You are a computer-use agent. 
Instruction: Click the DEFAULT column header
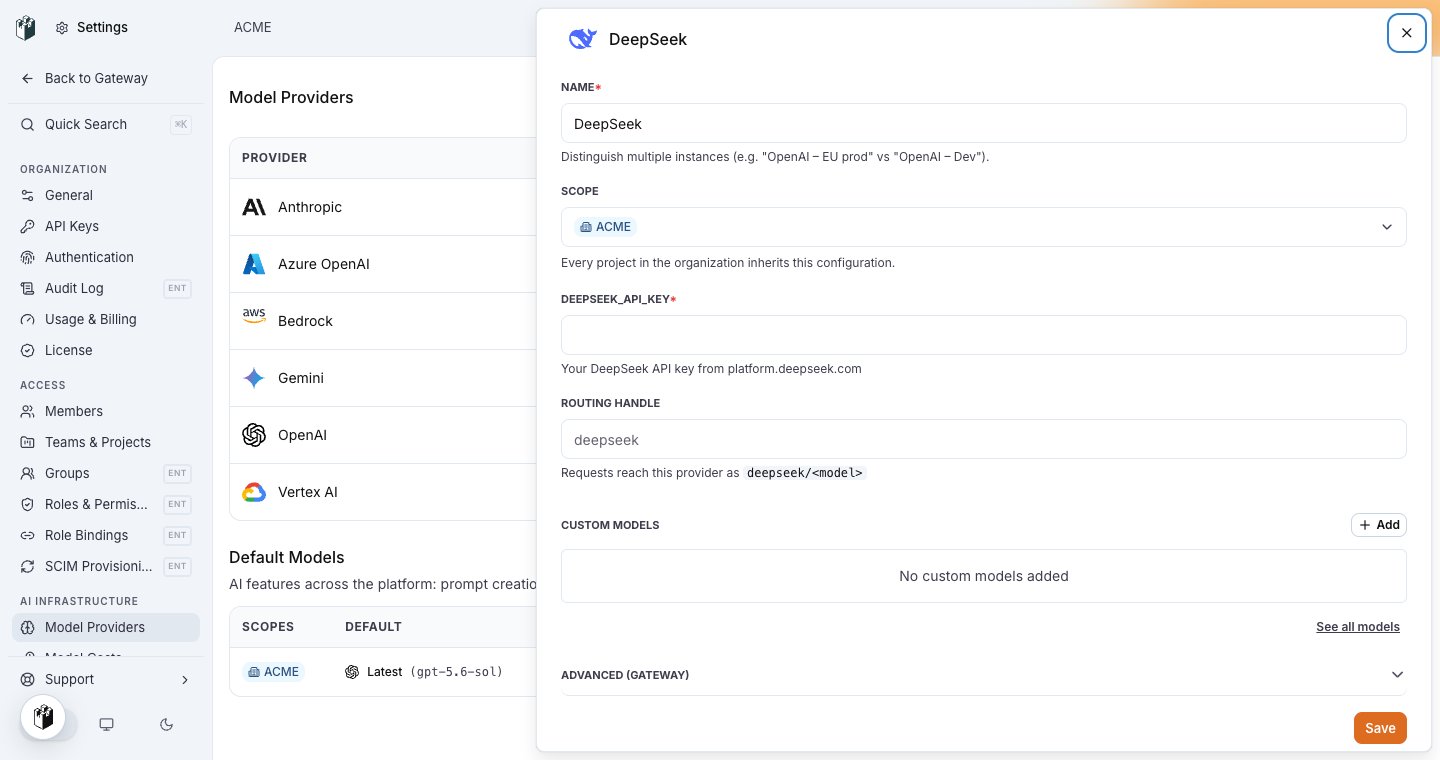click(373, 627)
